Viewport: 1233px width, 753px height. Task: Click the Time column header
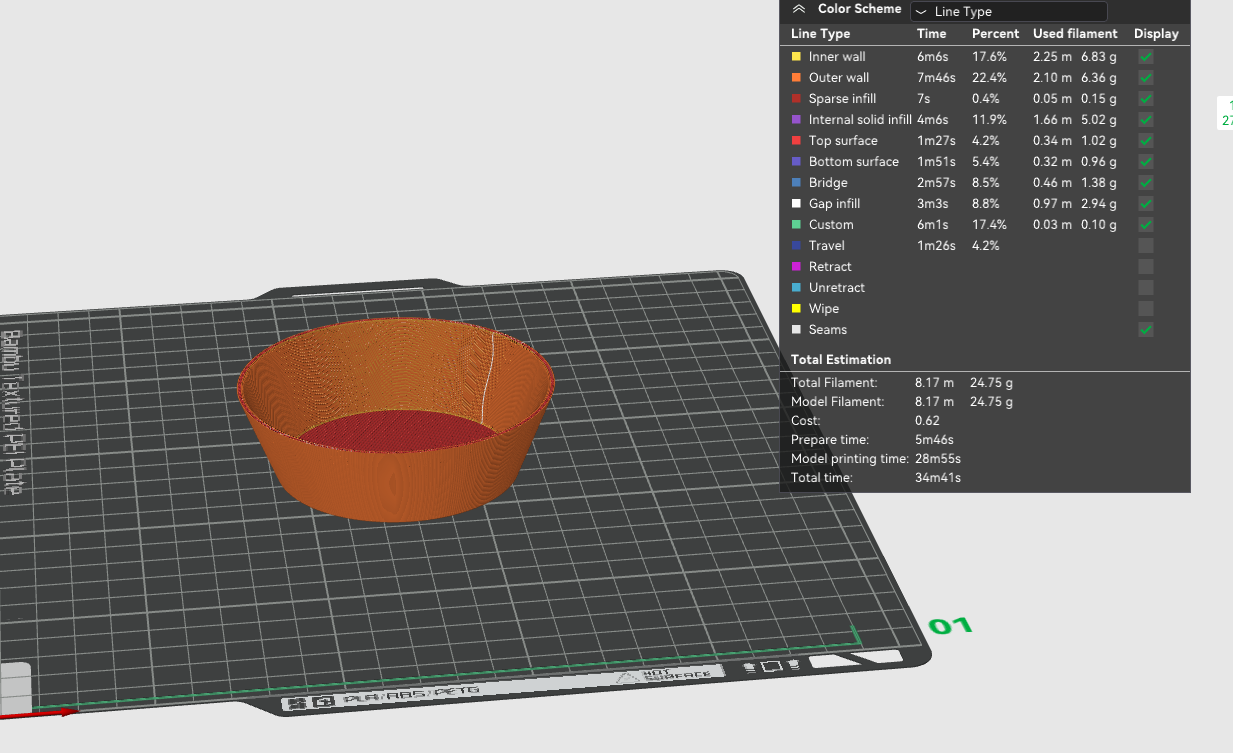tap(931, 34)
